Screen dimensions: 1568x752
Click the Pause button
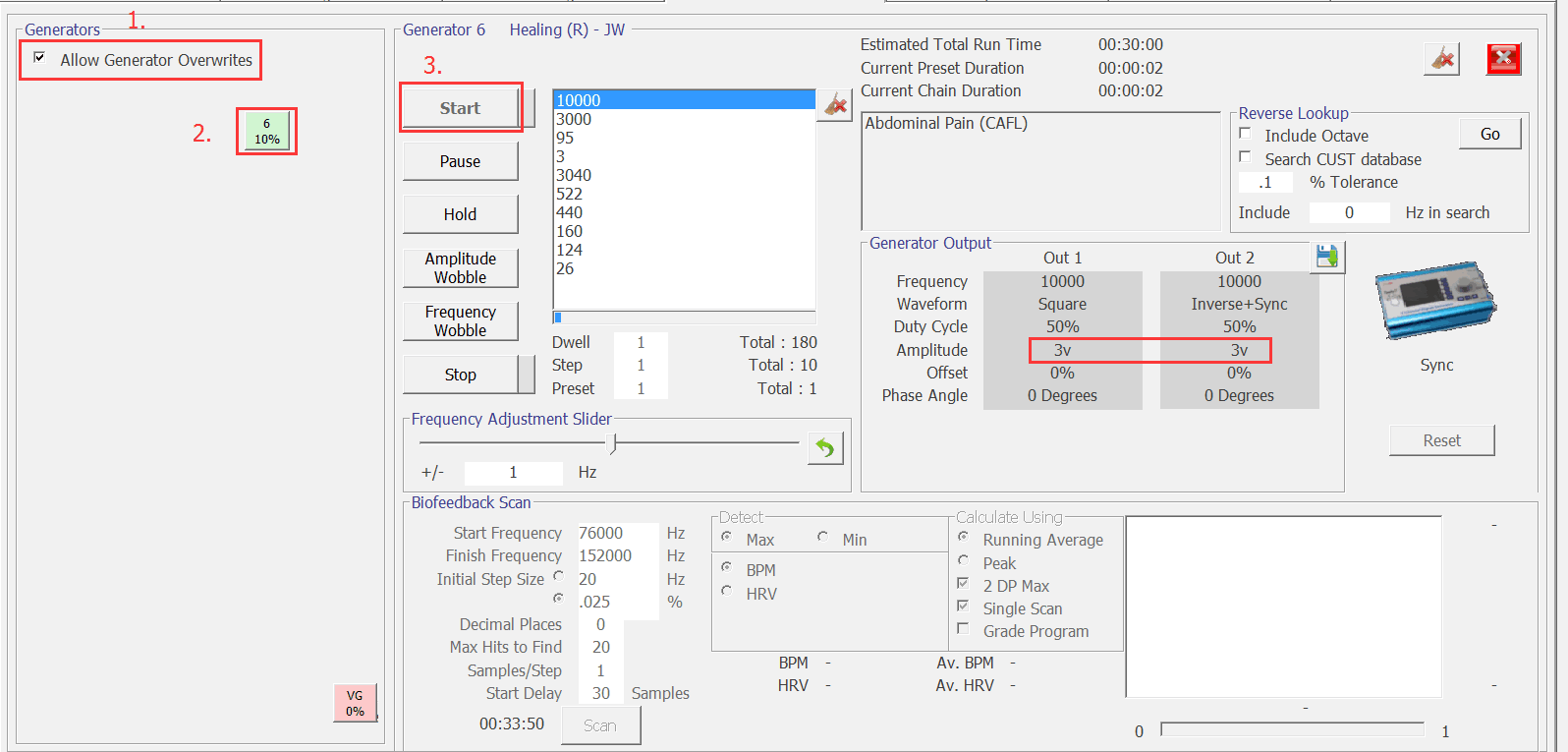click(x=460, y=161)
